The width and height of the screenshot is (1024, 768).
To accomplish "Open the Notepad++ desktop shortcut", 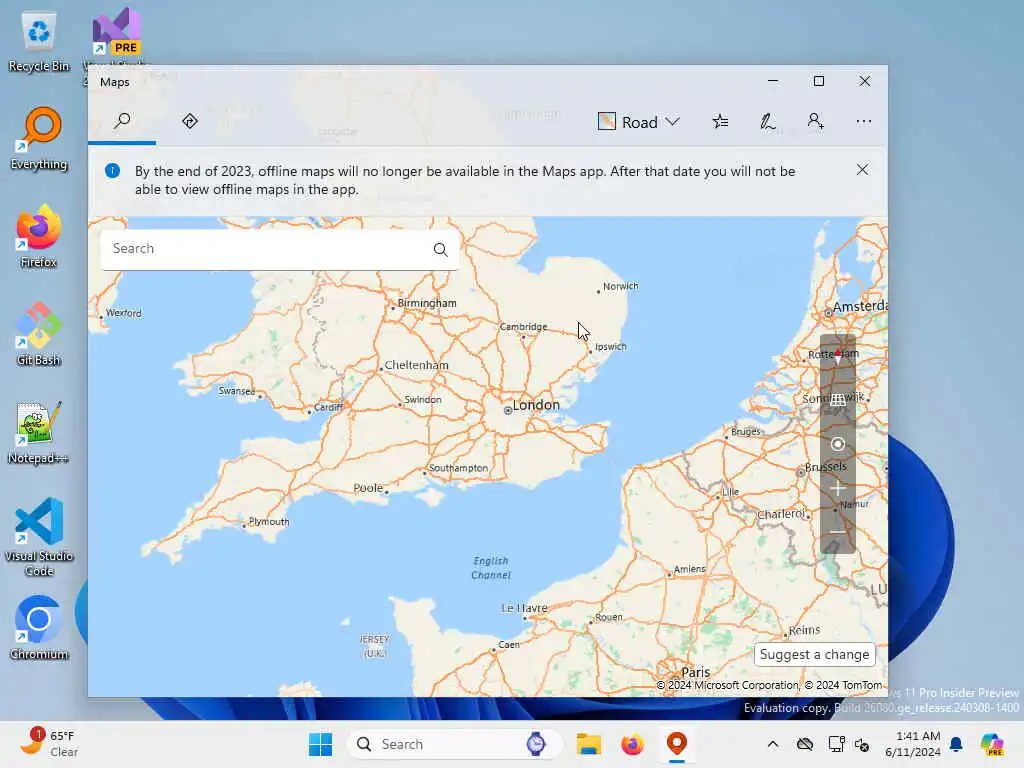I will (39, 432).
